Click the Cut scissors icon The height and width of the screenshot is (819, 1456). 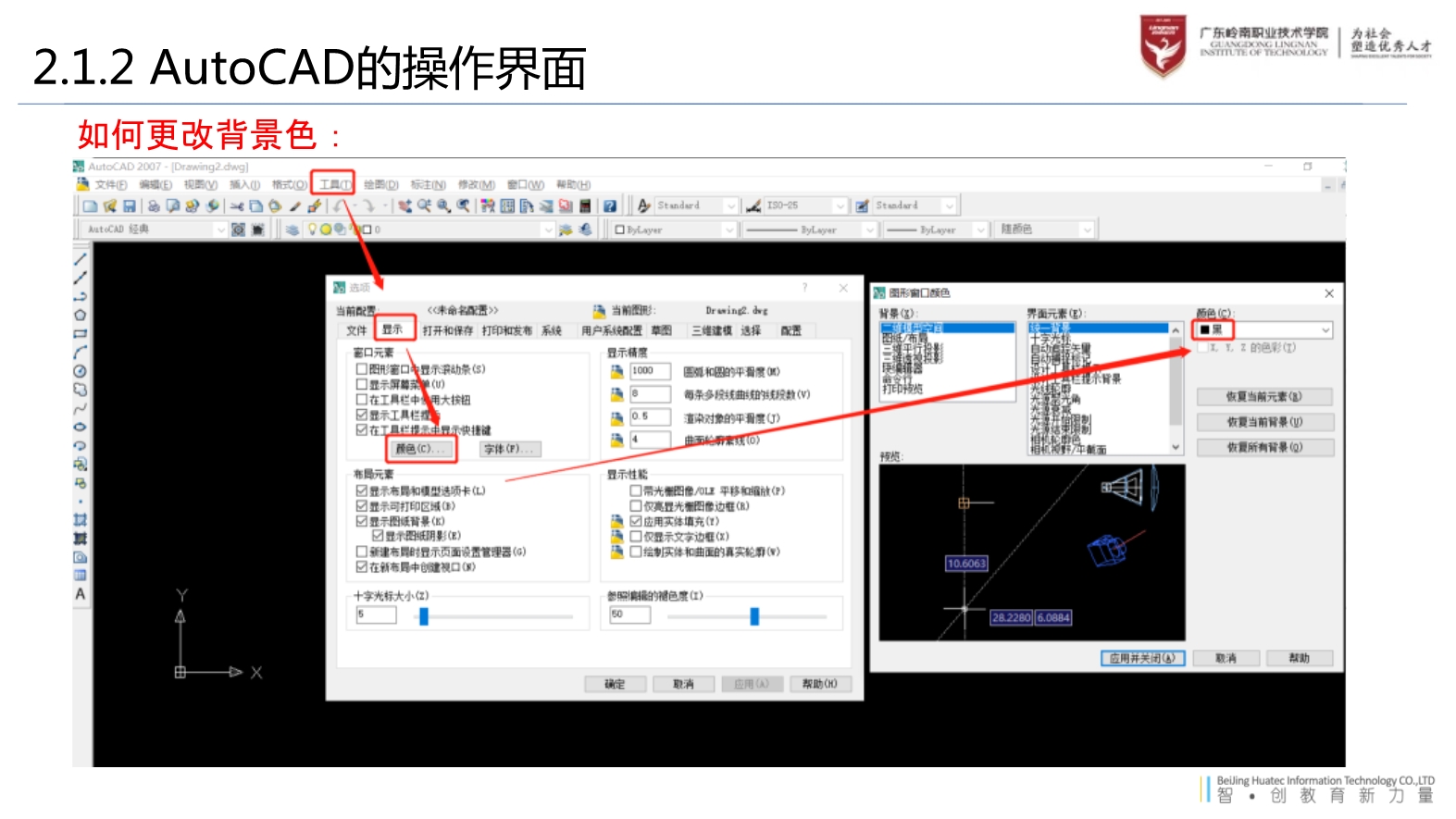[237, 205]
